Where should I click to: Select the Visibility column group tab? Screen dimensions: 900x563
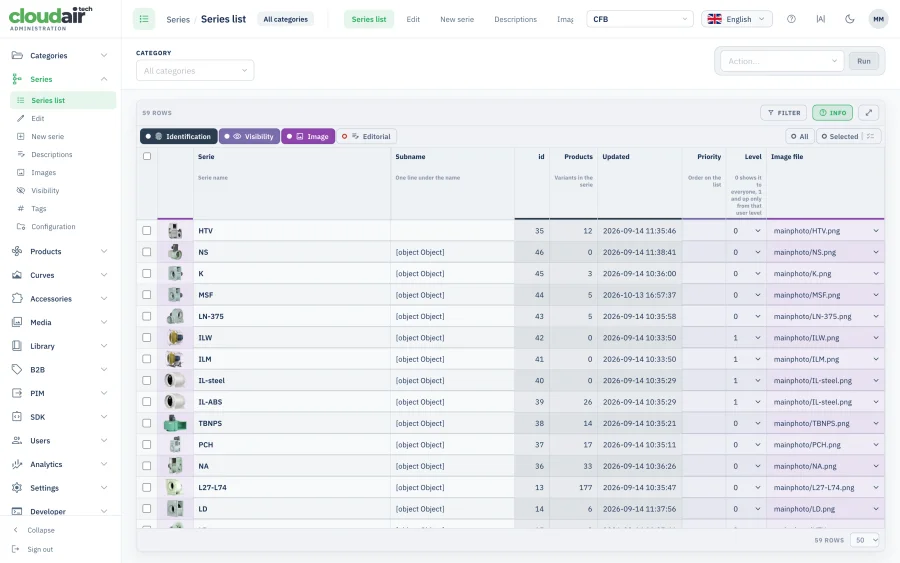250,137
